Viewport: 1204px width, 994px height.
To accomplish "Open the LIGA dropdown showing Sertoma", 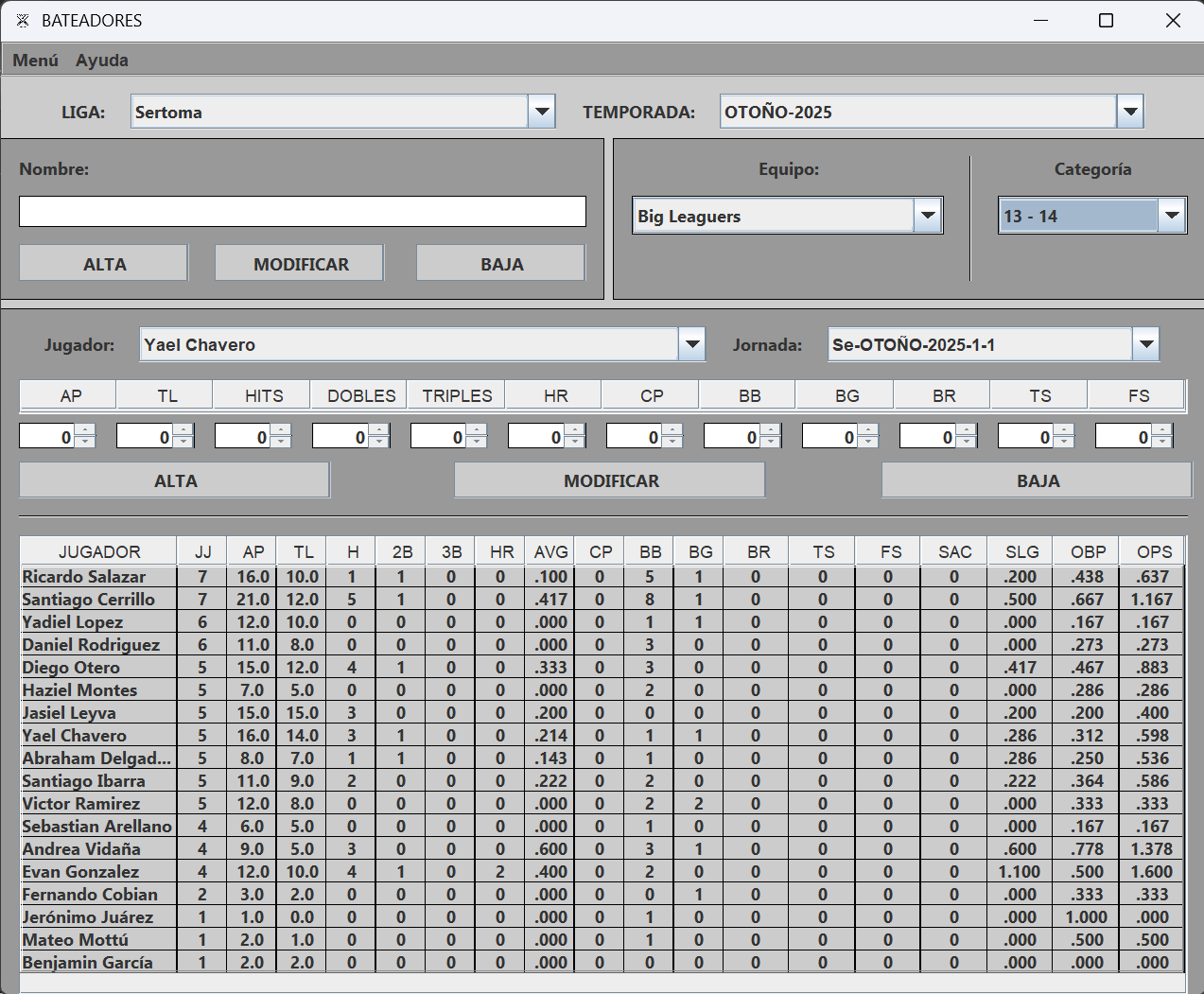I will 541,112.
